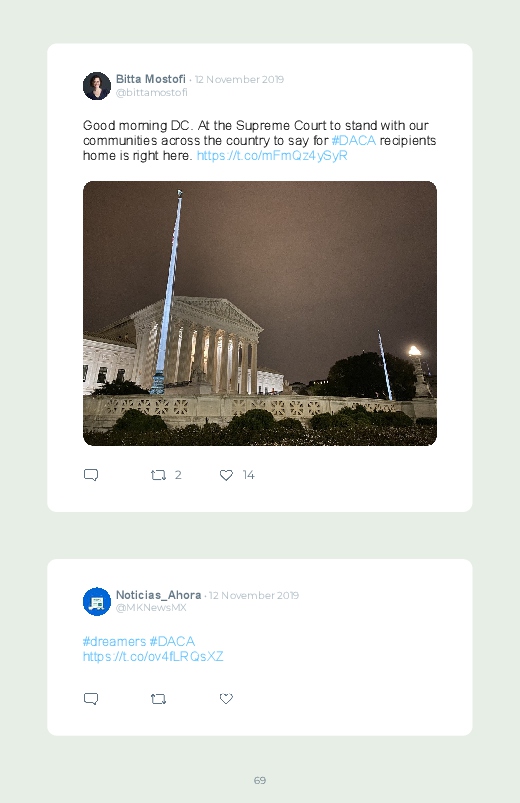Click the 12 November 2019 date on Bitta's tweet
Screen dimensions: 520x803
(239, 79)
